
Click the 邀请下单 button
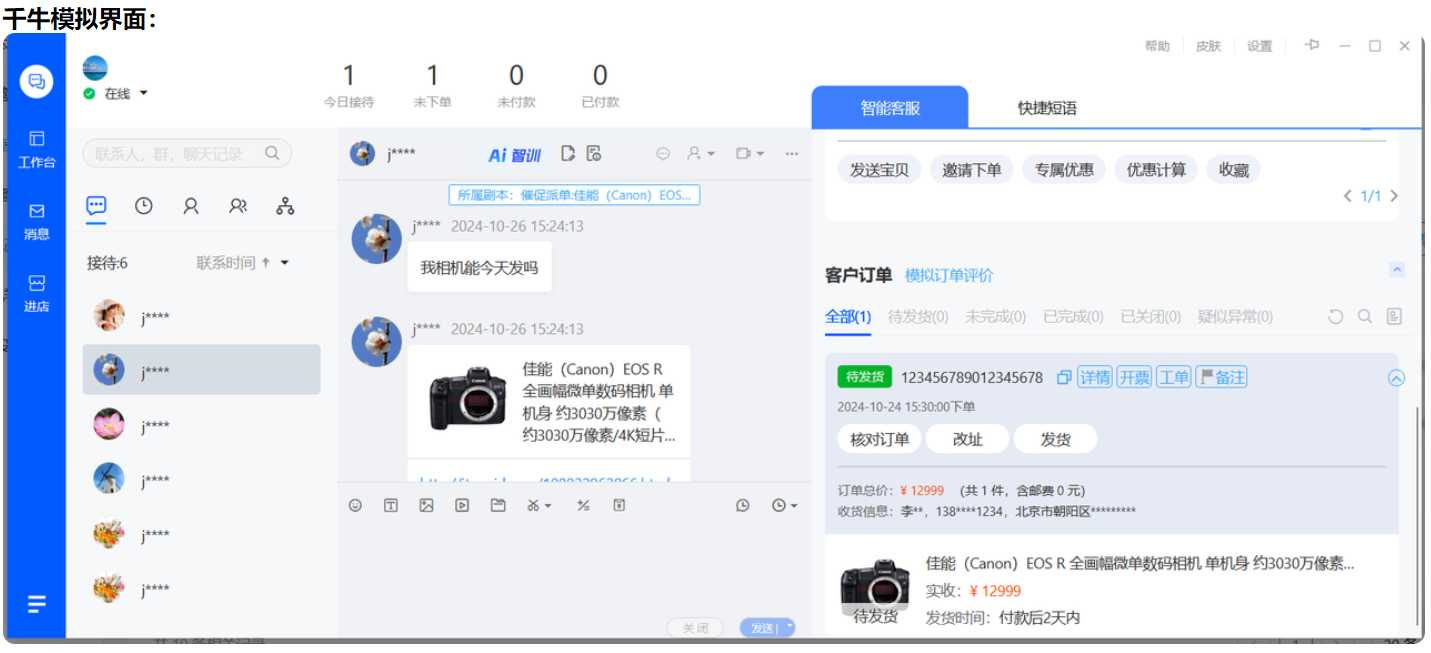971,169
